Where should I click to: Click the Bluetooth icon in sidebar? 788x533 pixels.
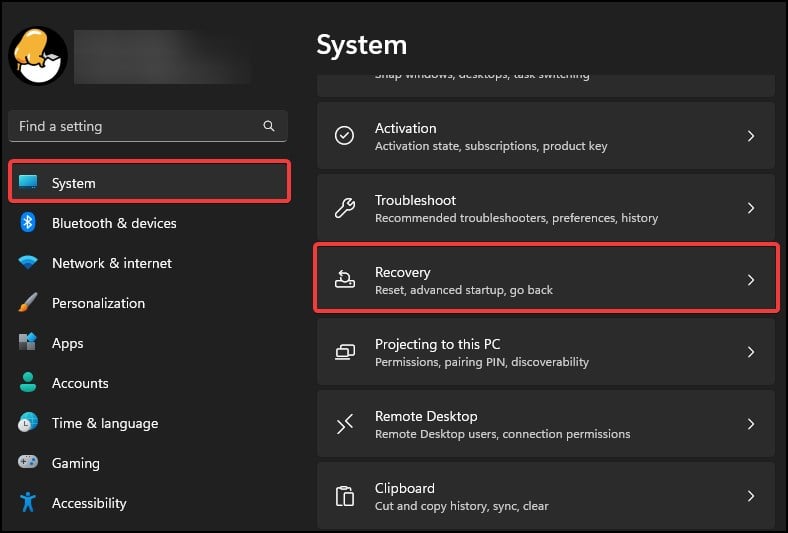(28, 223)
